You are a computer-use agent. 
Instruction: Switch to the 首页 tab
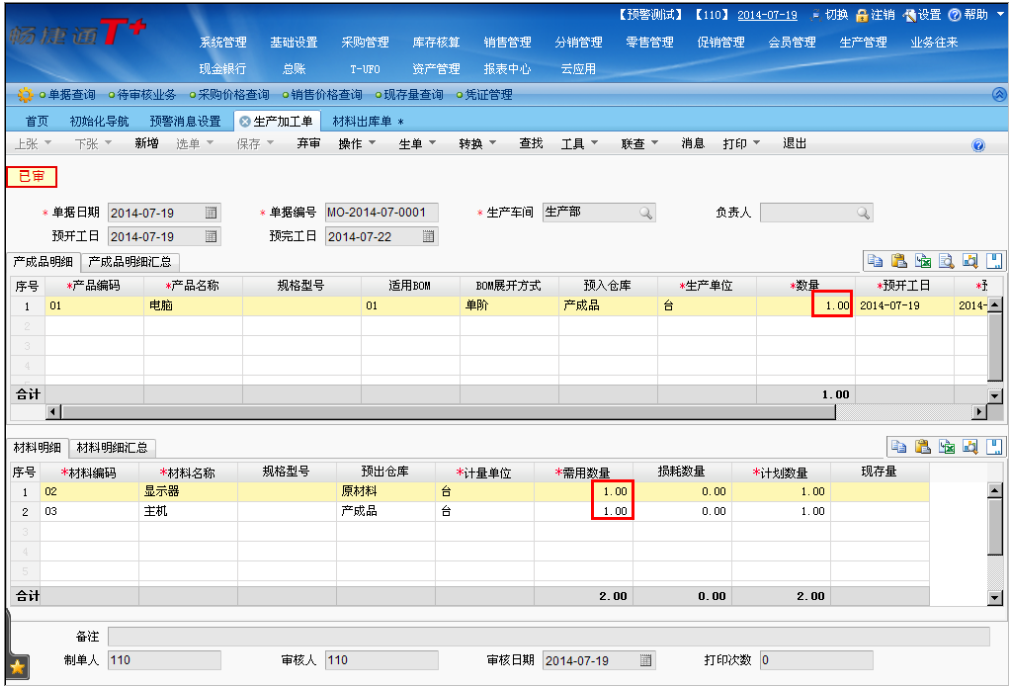[37, 121]
